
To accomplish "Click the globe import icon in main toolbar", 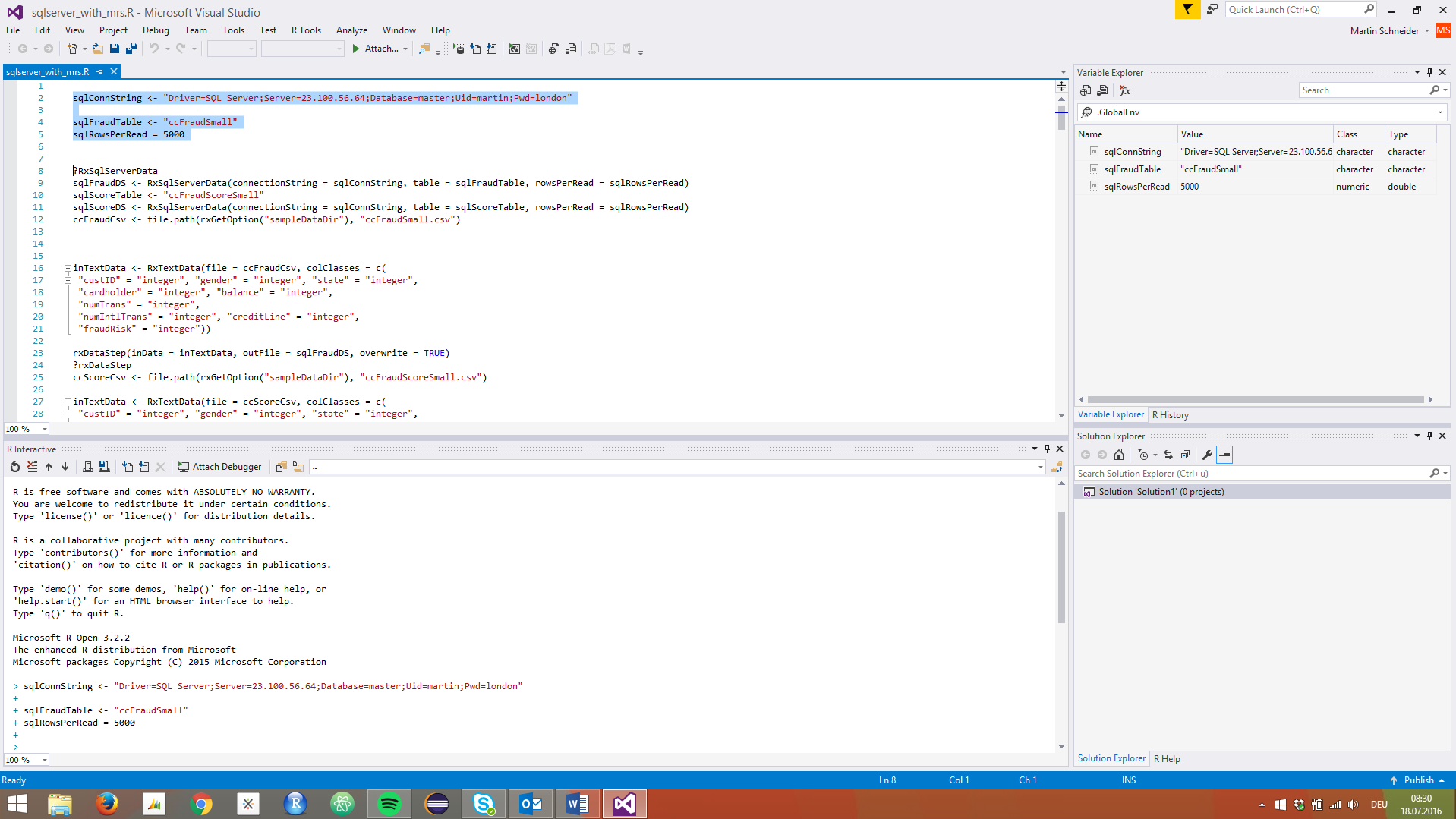I will click(554, 49).
